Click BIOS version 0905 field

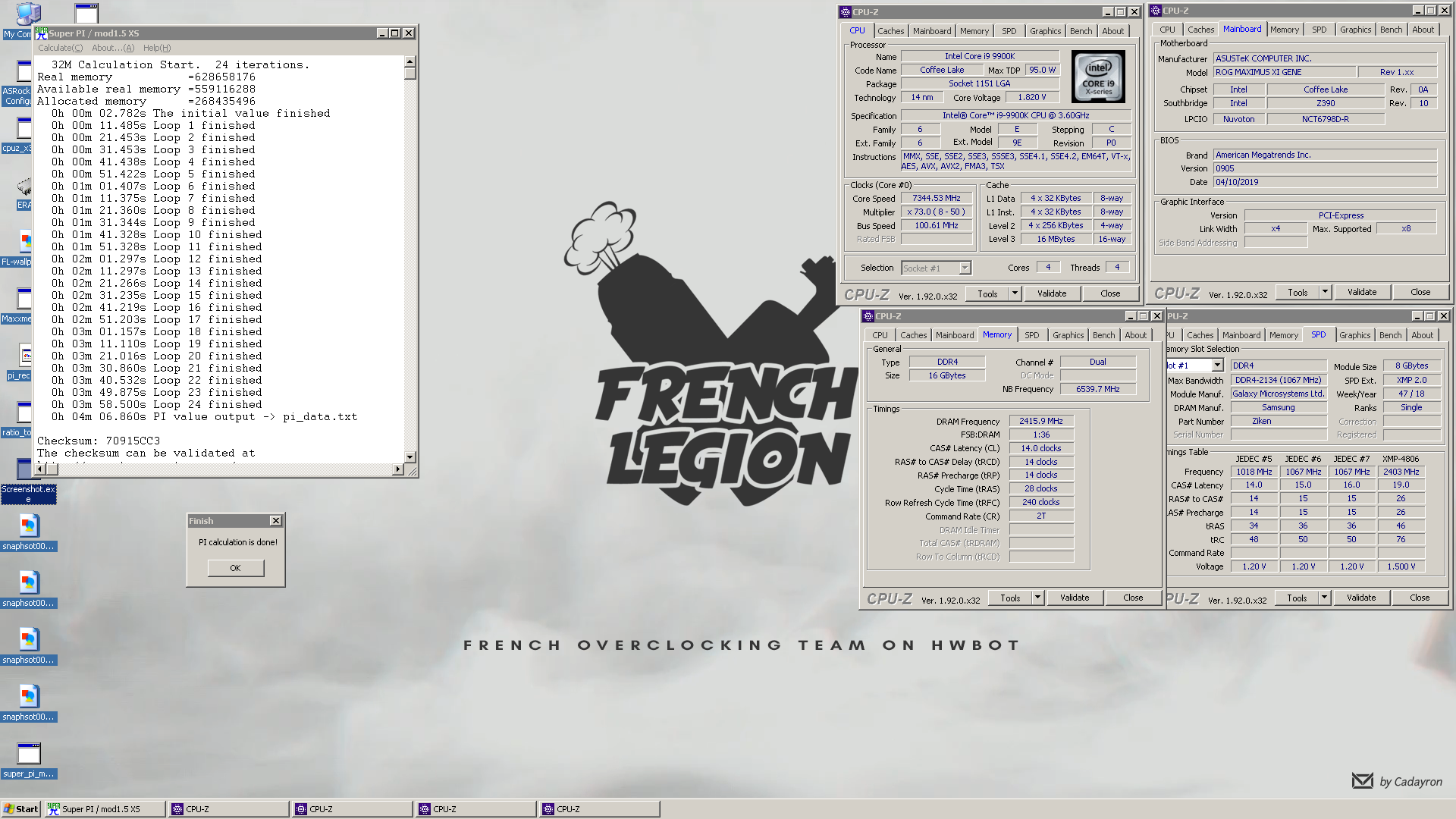click(1325, 168)
